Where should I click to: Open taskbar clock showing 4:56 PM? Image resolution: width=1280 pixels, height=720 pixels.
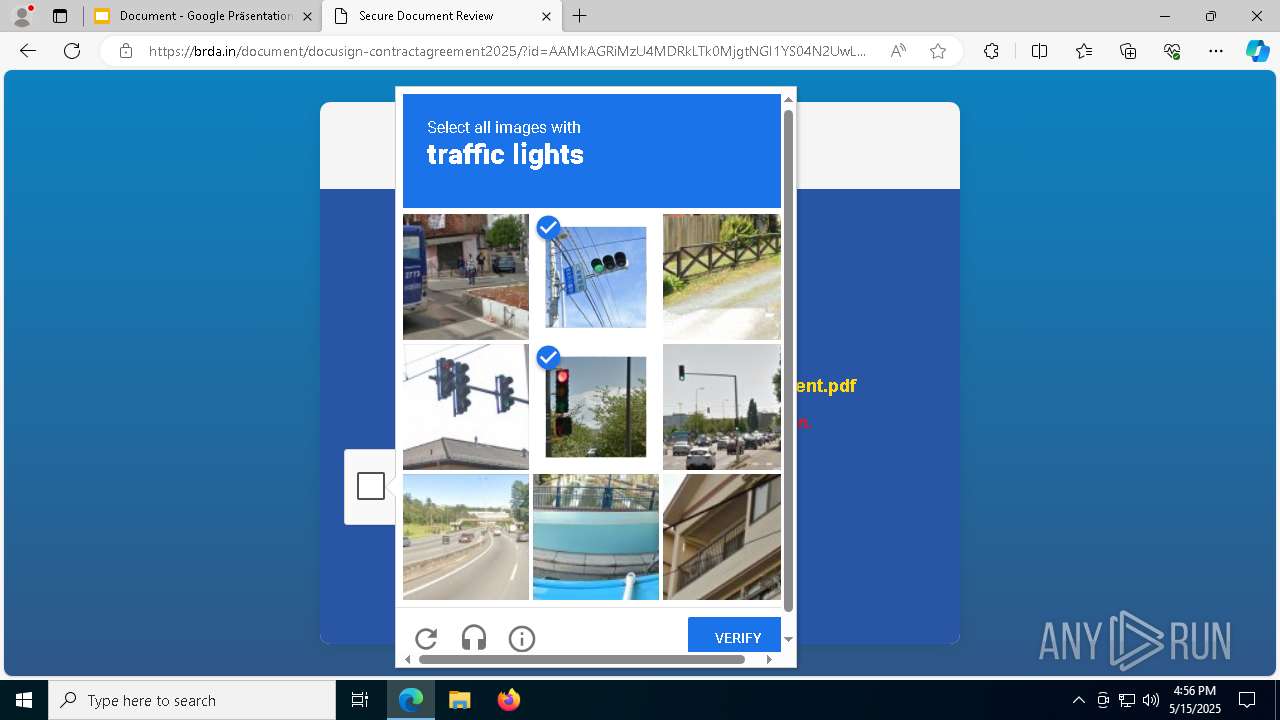point(1196,700)
